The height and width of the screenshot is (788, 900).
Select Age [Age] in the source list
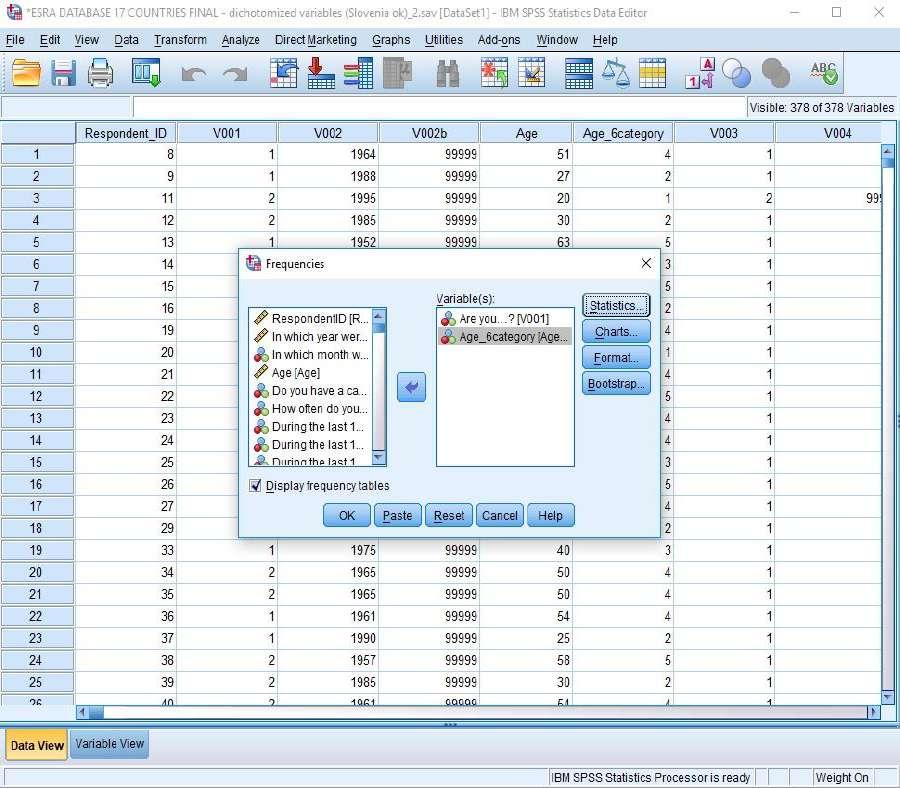tap(311, 372)
